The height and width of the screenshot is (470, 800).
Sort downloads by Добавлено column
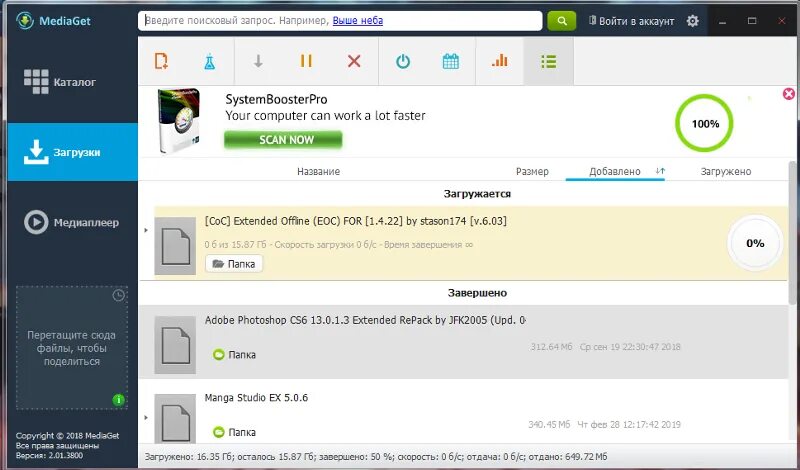[x=614, y=172]
